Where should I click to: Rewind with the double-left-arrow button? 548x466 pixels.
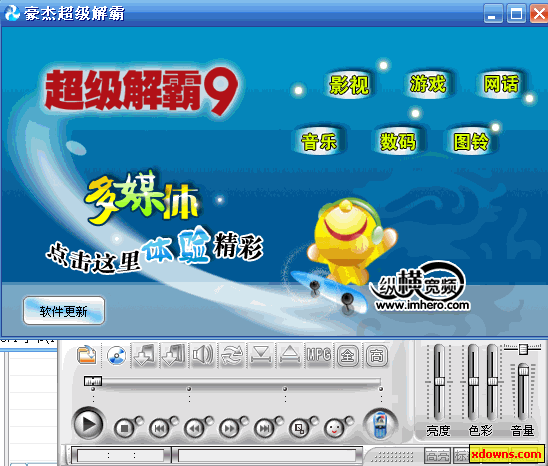coord(194,428)
